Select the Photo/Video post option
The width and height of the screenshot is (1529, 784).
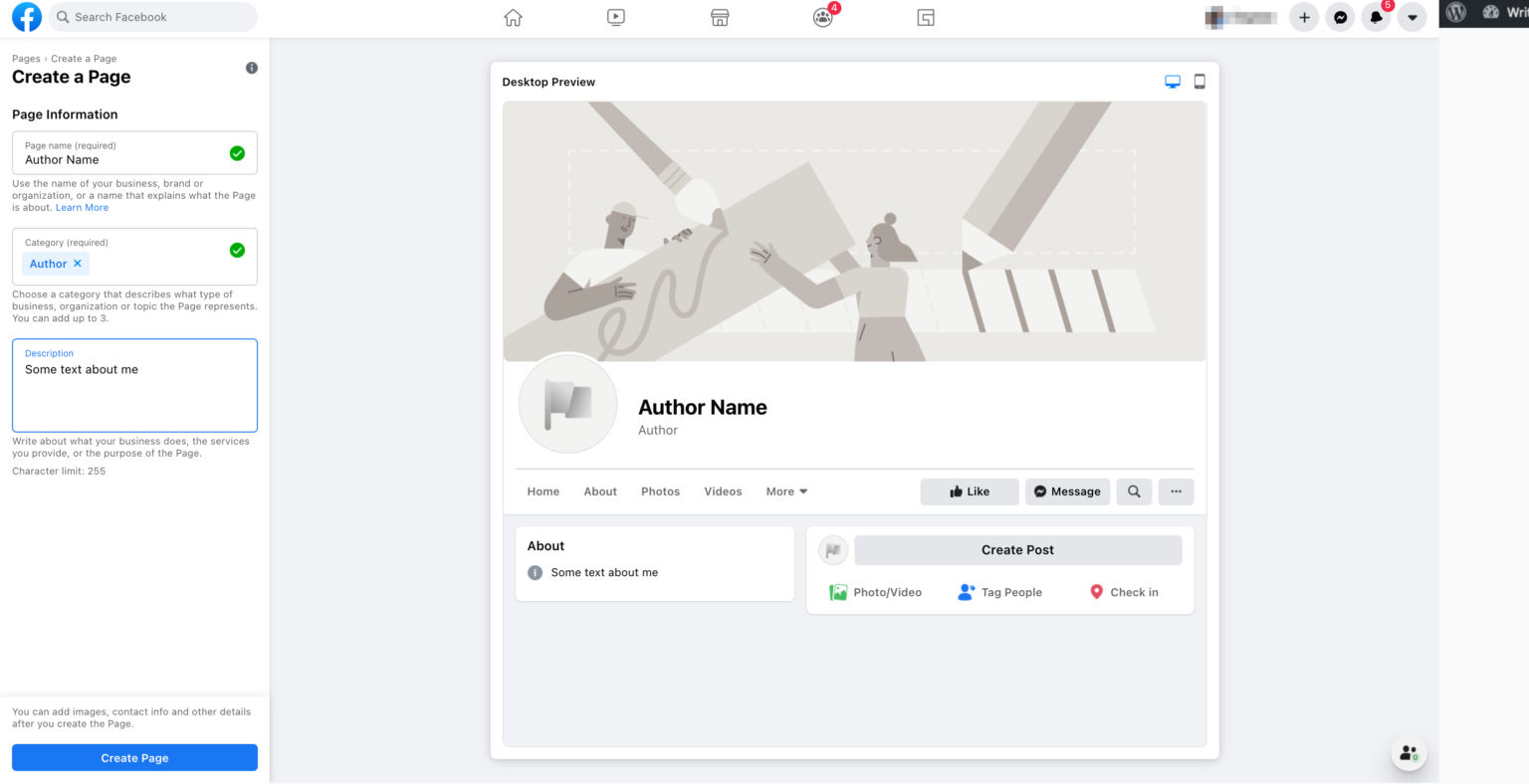tap(875, 592)
